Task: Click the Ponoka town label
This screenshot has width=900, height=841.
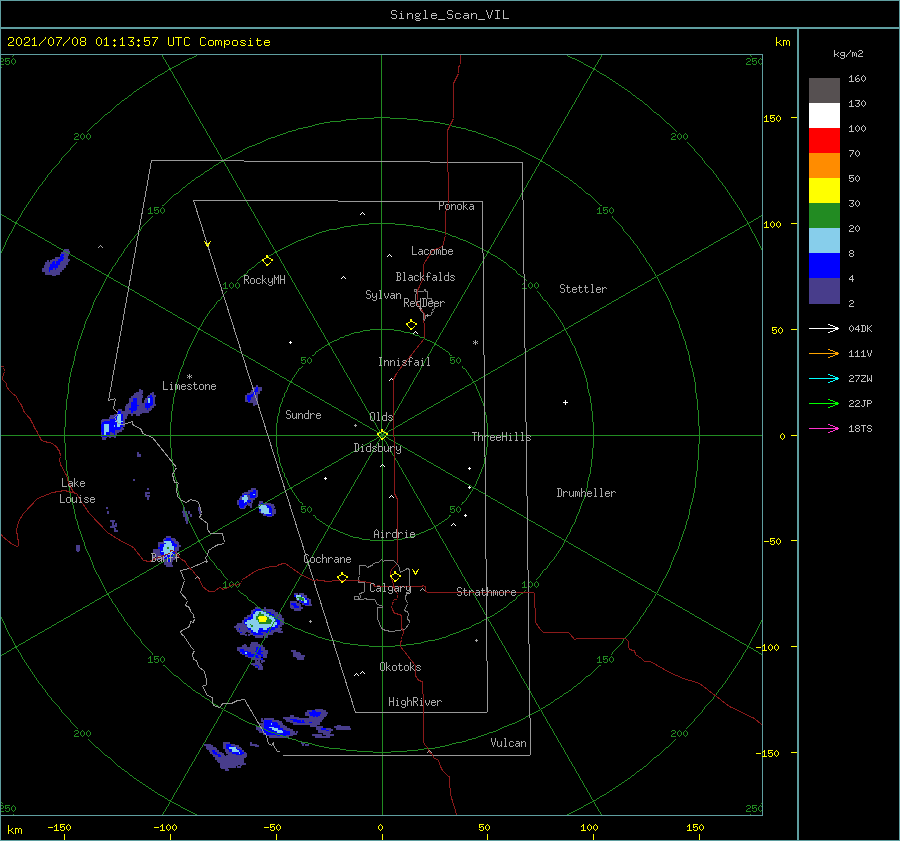Action: 456,206
